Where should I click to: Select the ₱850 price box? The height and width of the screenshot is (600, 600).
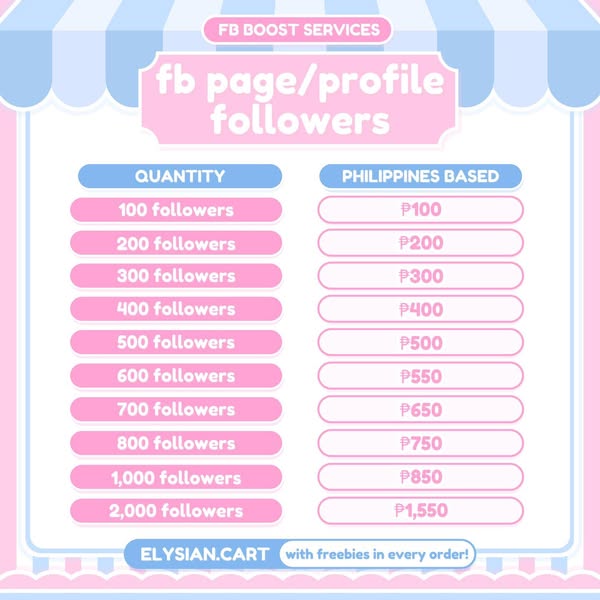pyautogui.click(x=420, y=477)
